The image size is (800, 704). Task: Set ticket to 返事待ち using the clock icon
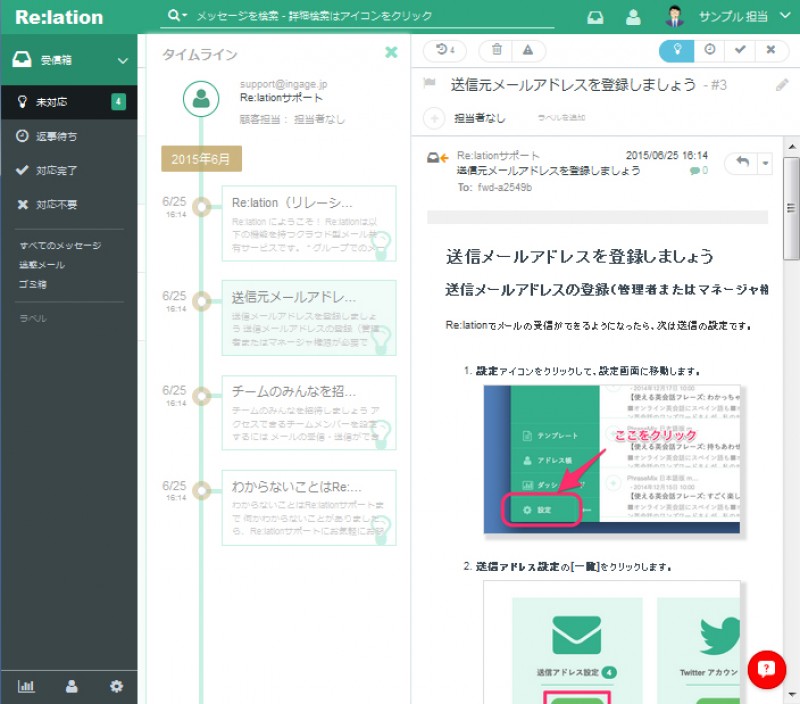pyautogui.click(x=709, y=50)
